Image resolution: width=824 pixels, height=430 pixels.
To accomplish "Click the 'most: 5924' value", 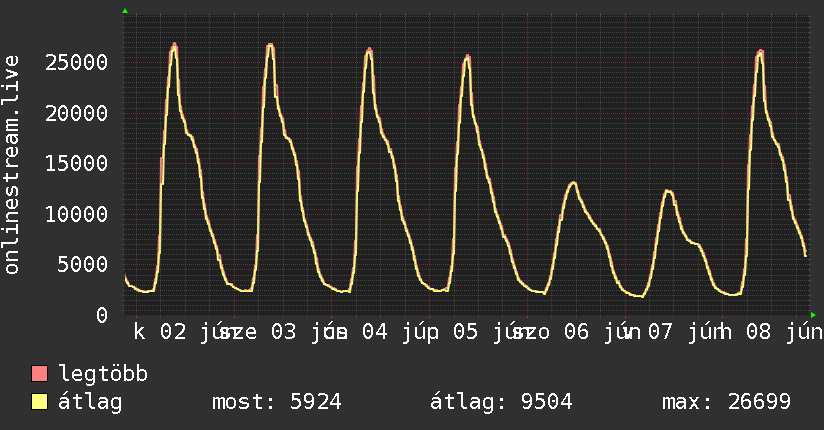I will (276, 402).
